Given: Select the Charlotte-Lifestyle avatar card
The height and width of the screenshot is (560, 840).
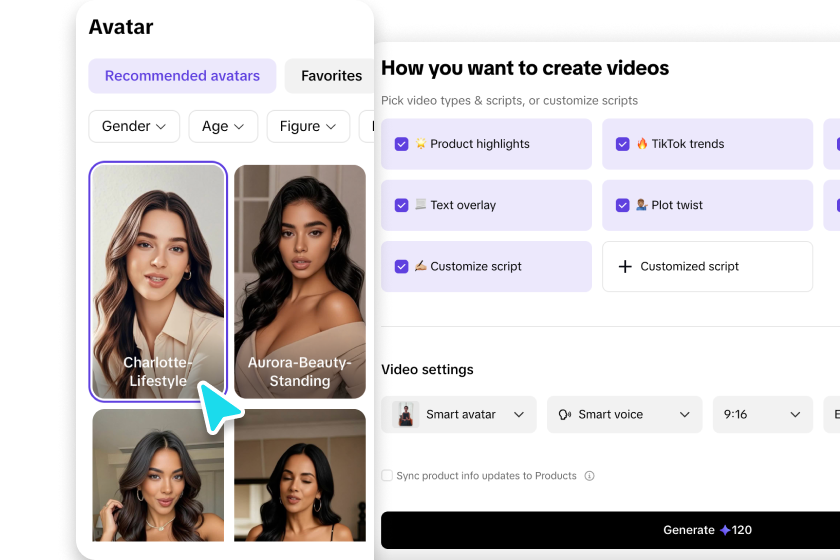Looking at the screenshot, I should click(158, 281).
